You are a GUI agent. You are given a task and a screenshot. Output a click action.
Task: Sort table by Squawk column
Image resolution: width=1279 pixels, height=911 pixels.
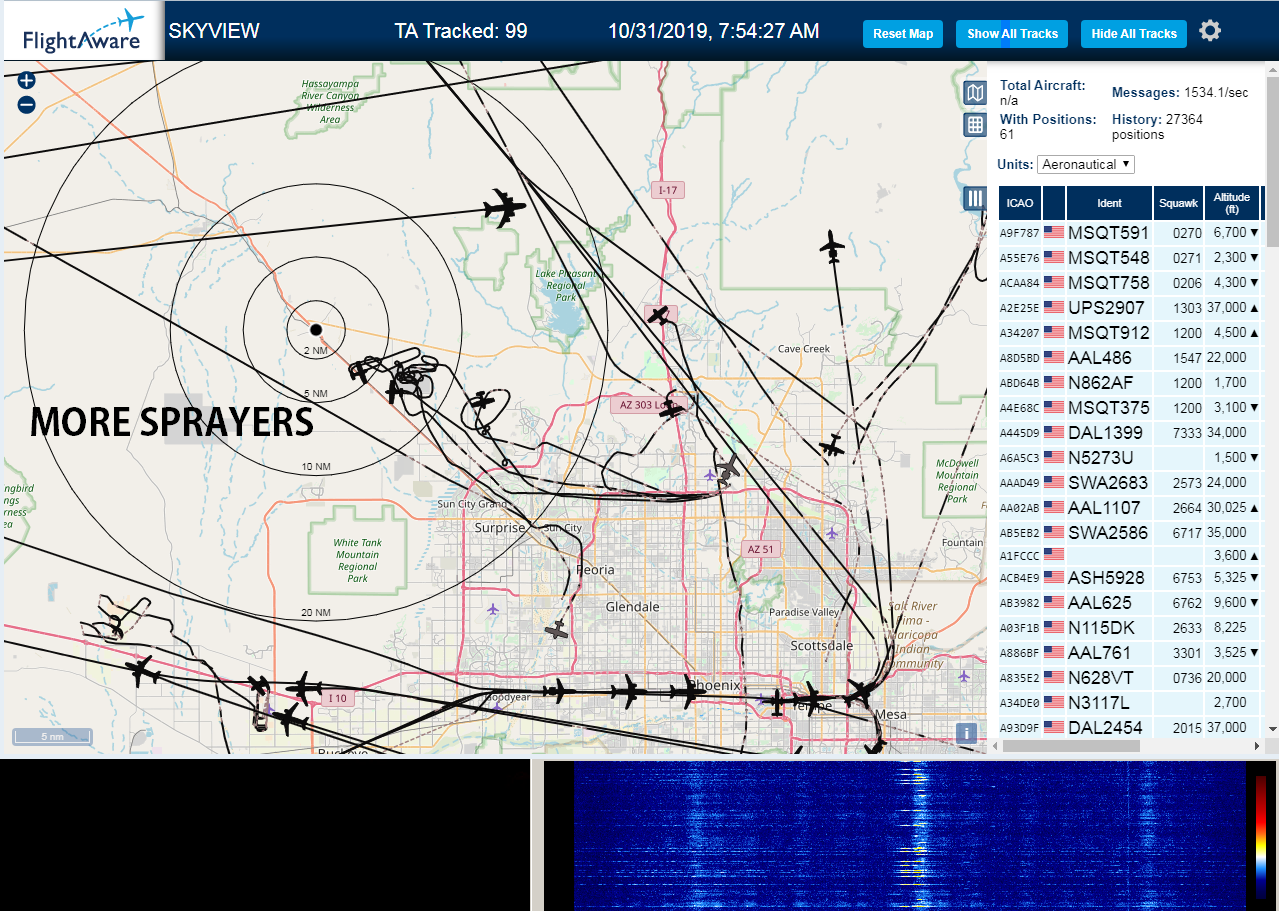pos(1178,203)
